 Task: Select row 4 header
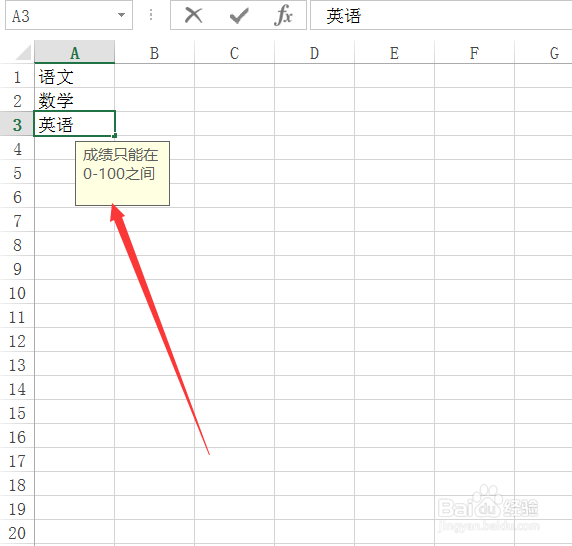(17, 148)
